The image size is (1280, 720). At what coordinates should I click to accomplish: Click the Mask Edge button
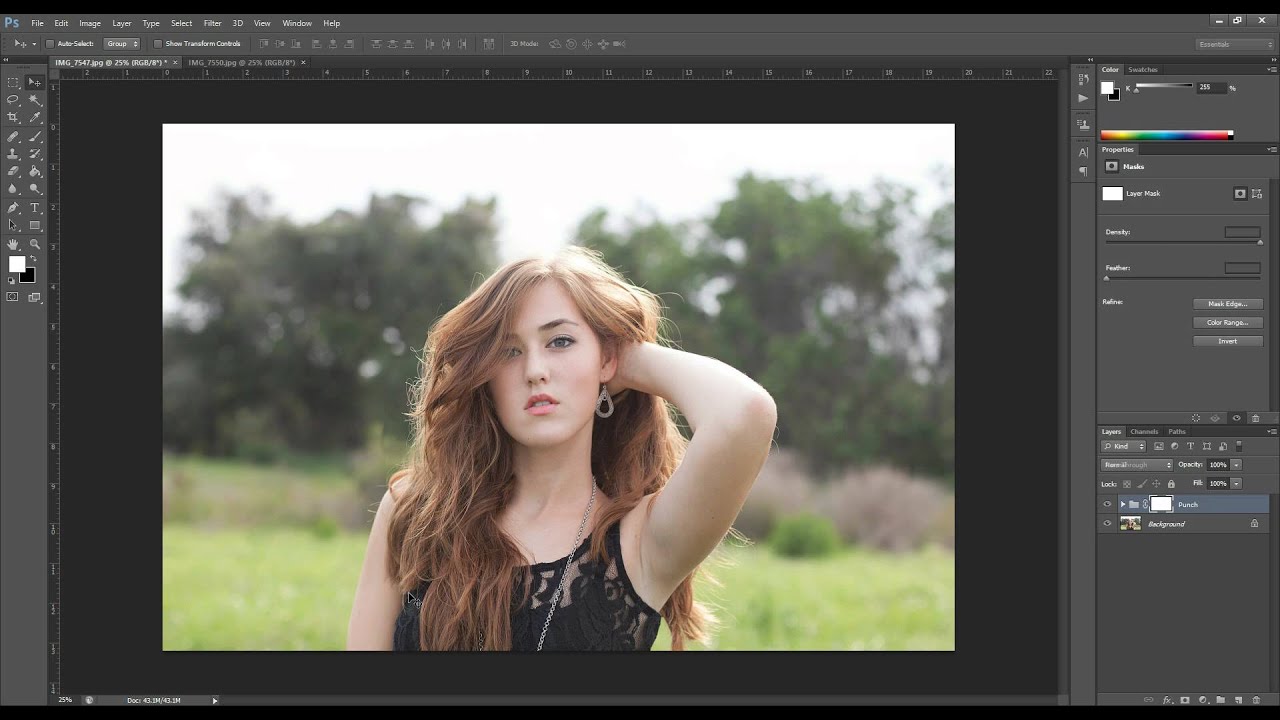pyautogui.click(x=1228, y=304)
